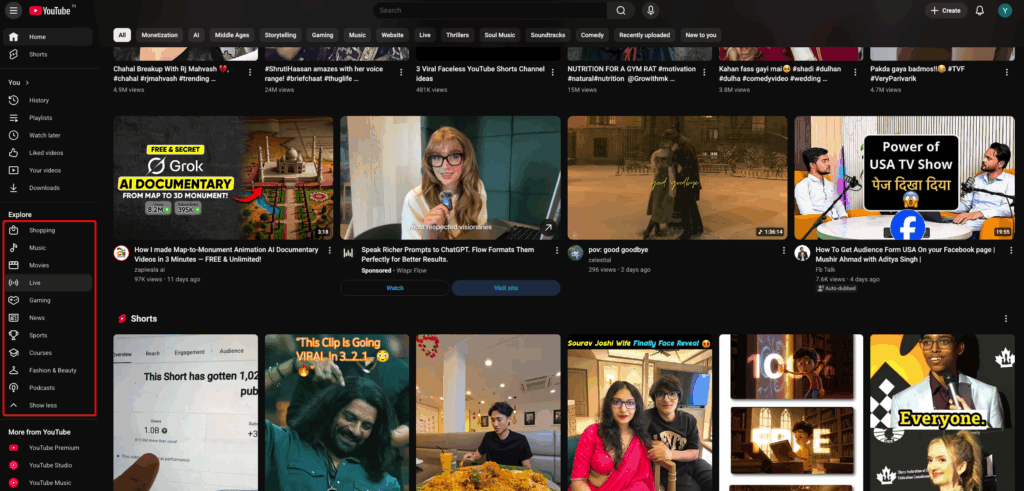Select the Recently uploaded chip

[x=645, y=35]
